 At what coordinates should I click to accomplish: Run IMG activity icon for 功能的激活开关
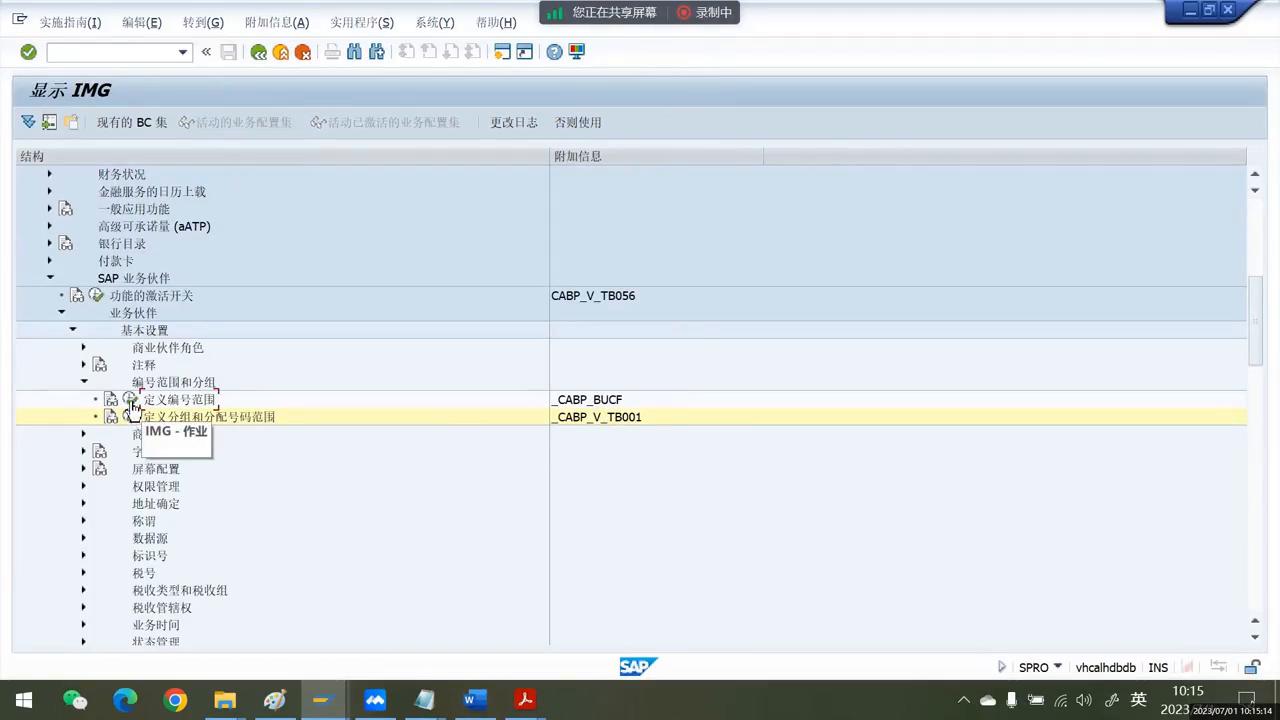(x=96, y=296)
